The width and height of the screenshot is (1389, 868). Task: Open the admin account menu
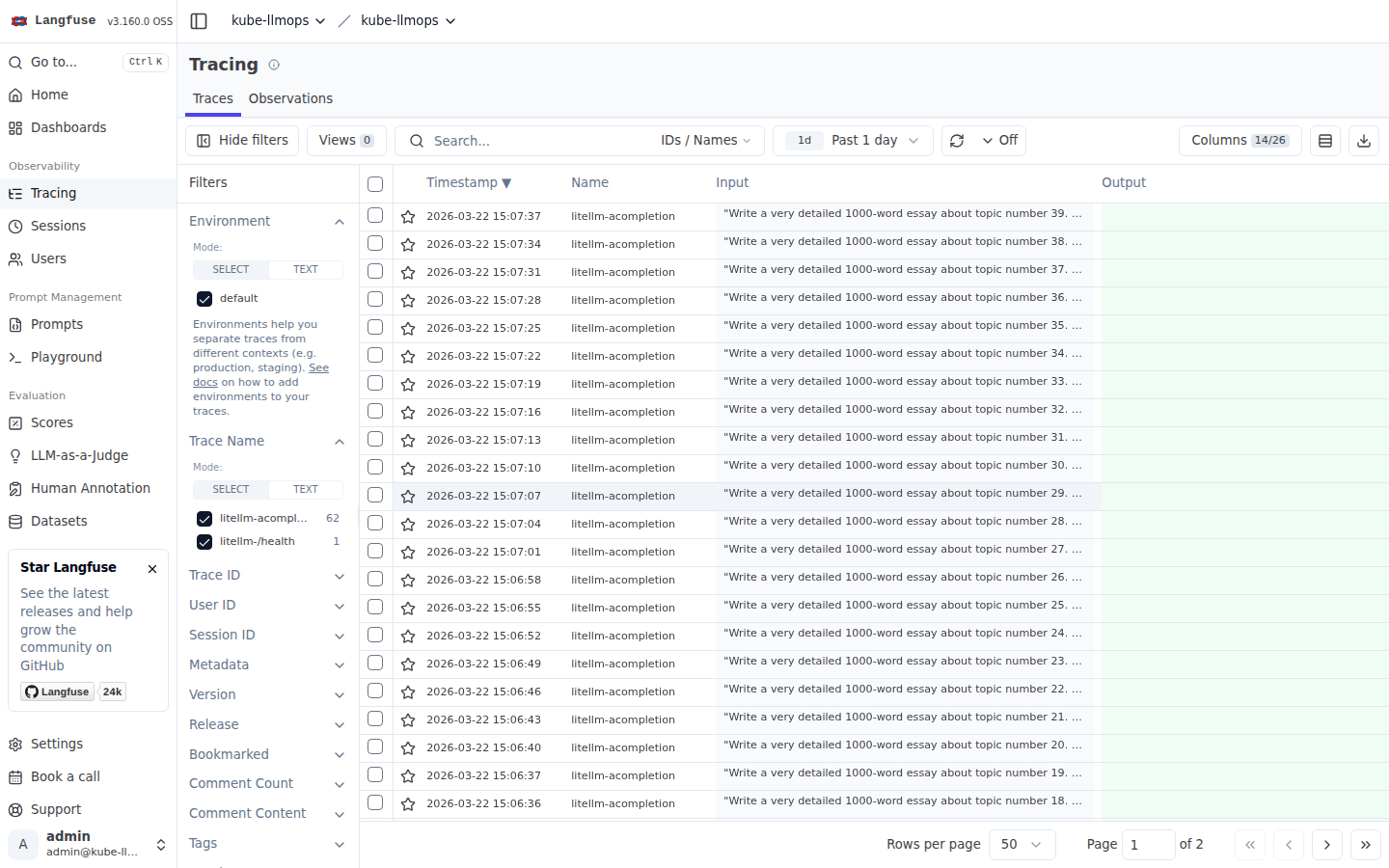click(x=88, y=844)
